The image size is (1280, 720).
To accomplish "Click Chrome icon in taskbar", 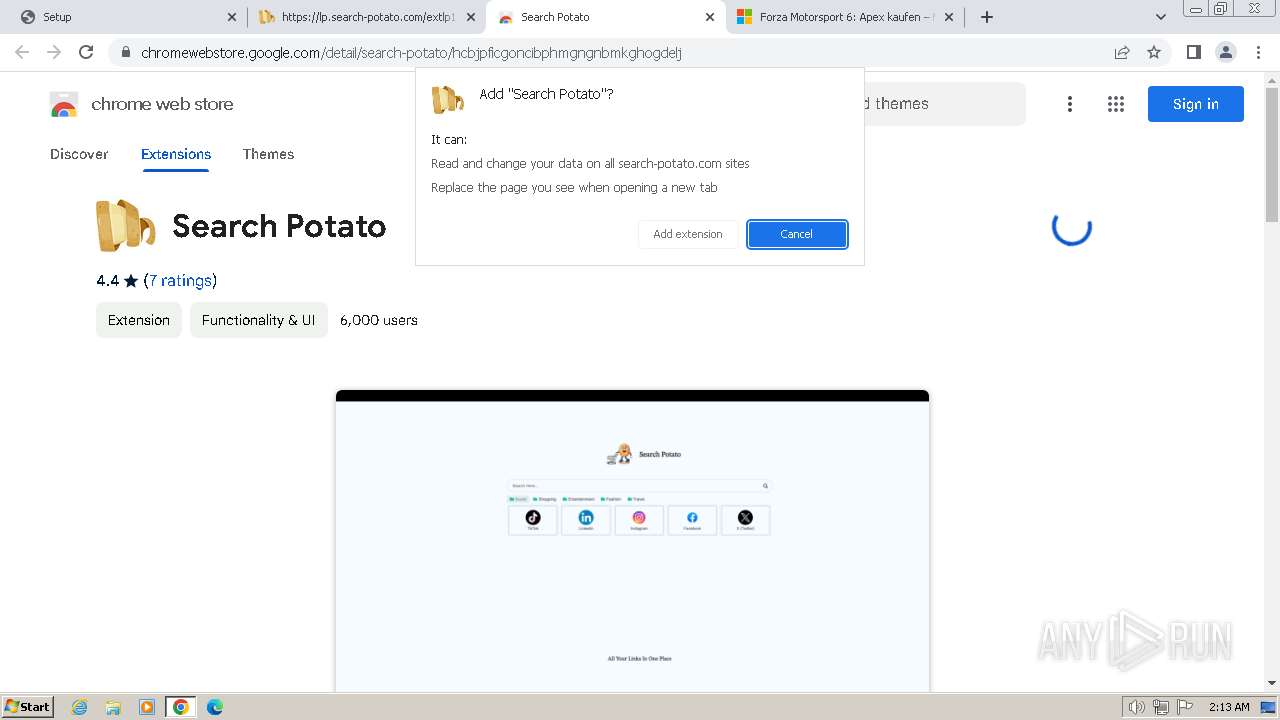I will coord(181,707).
